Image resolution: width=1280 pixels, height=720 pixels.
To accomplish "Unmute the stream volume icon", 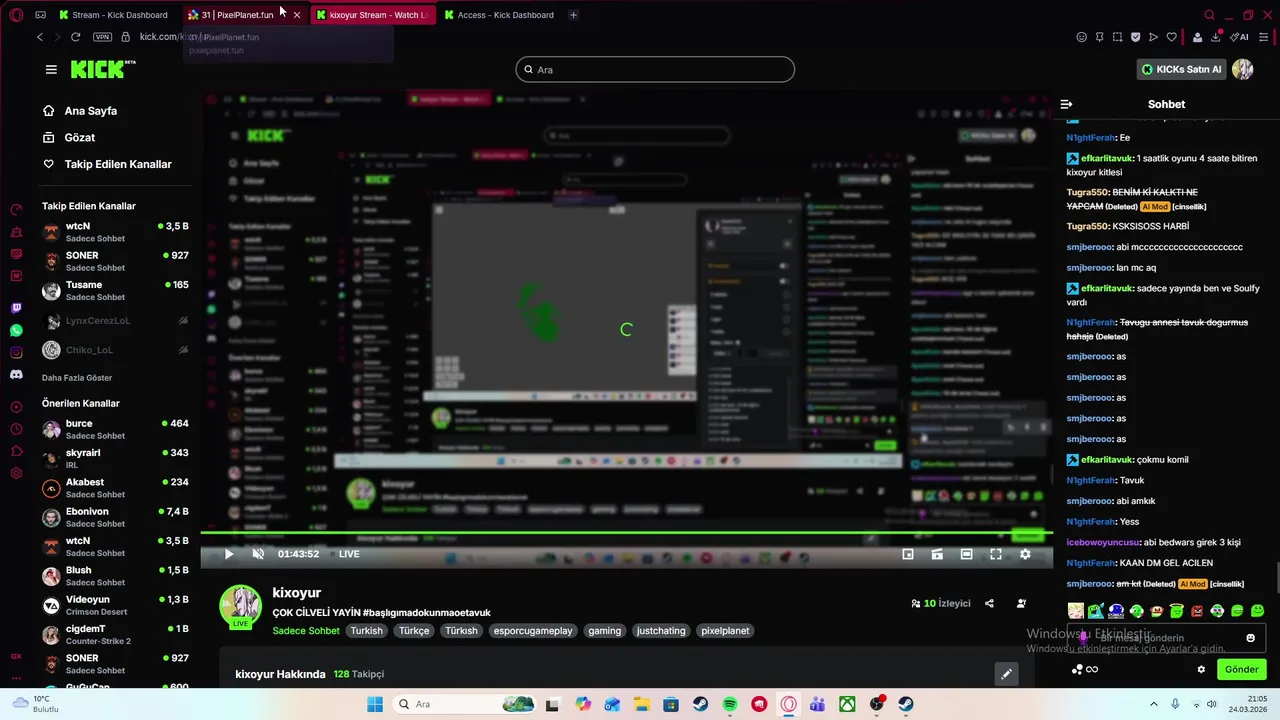I will click(x=258, y=554).
